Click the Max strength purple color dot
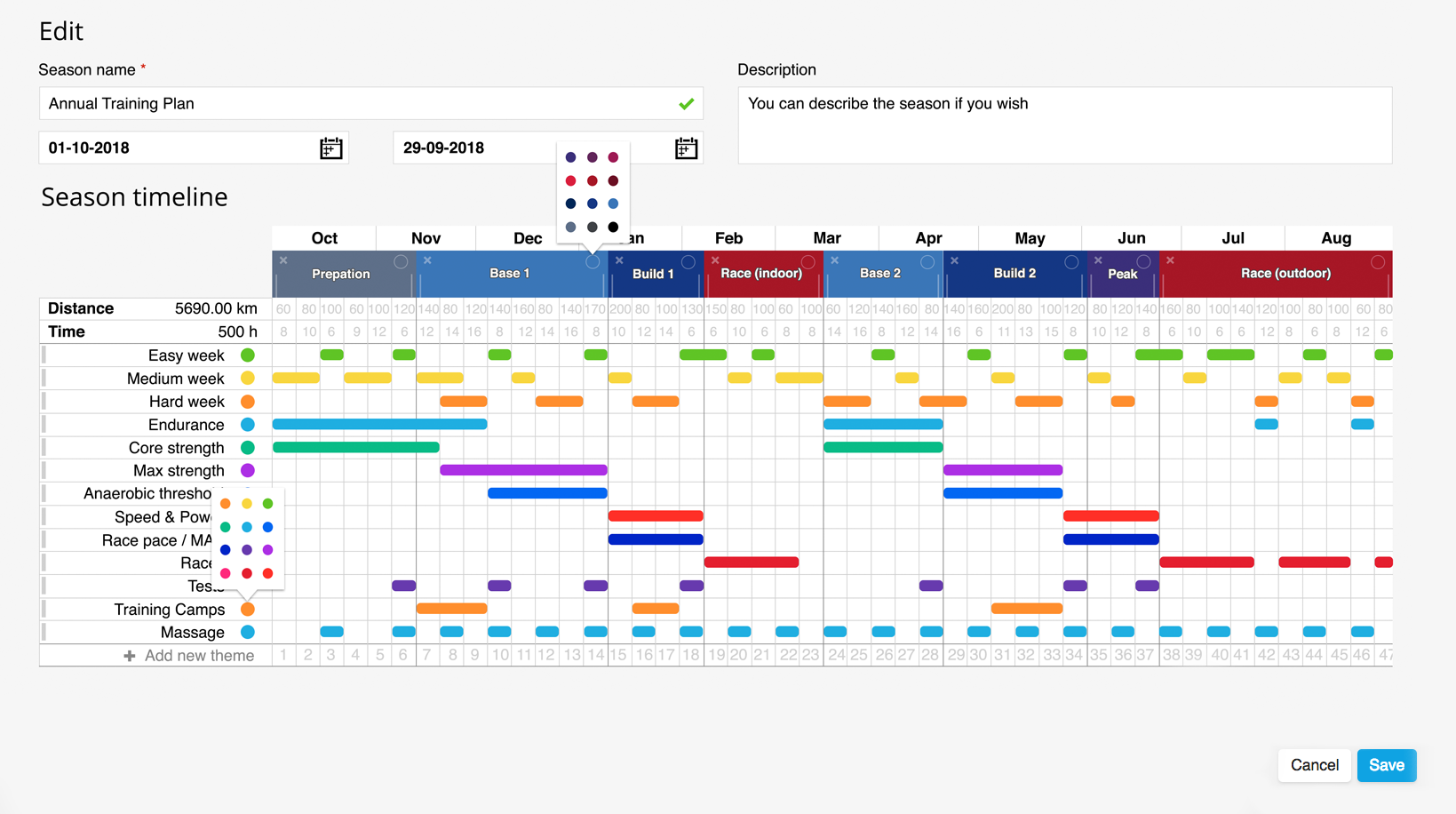Screen dimensions: 1456x814 tap(248, 471)
